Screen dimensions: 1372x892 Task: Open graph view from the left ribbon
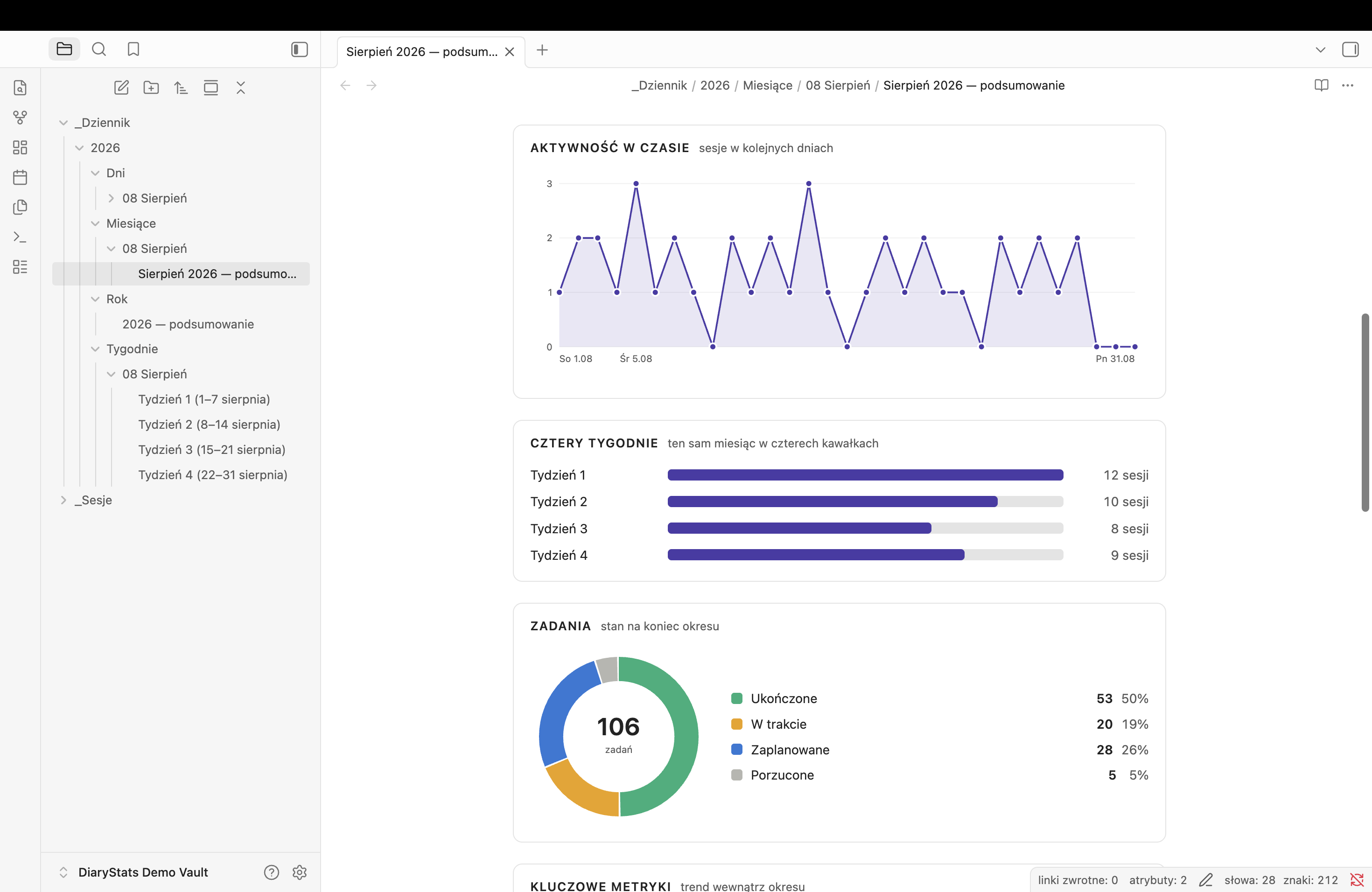pos(20,118)
